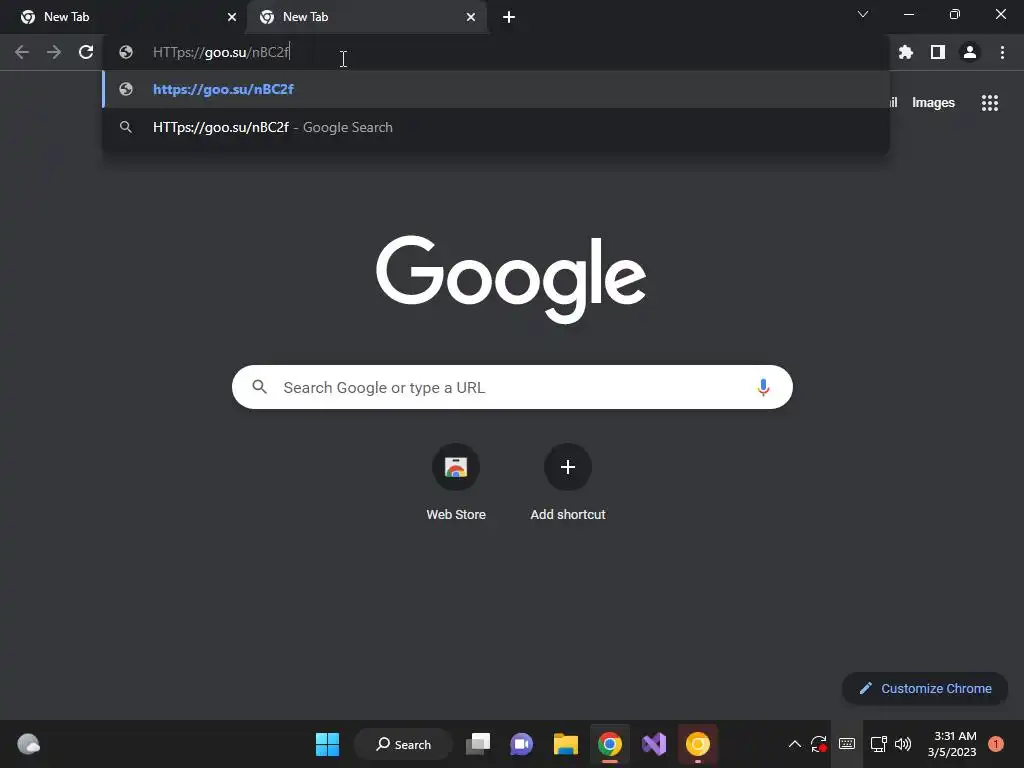Reload the current page

coord(86,52)
